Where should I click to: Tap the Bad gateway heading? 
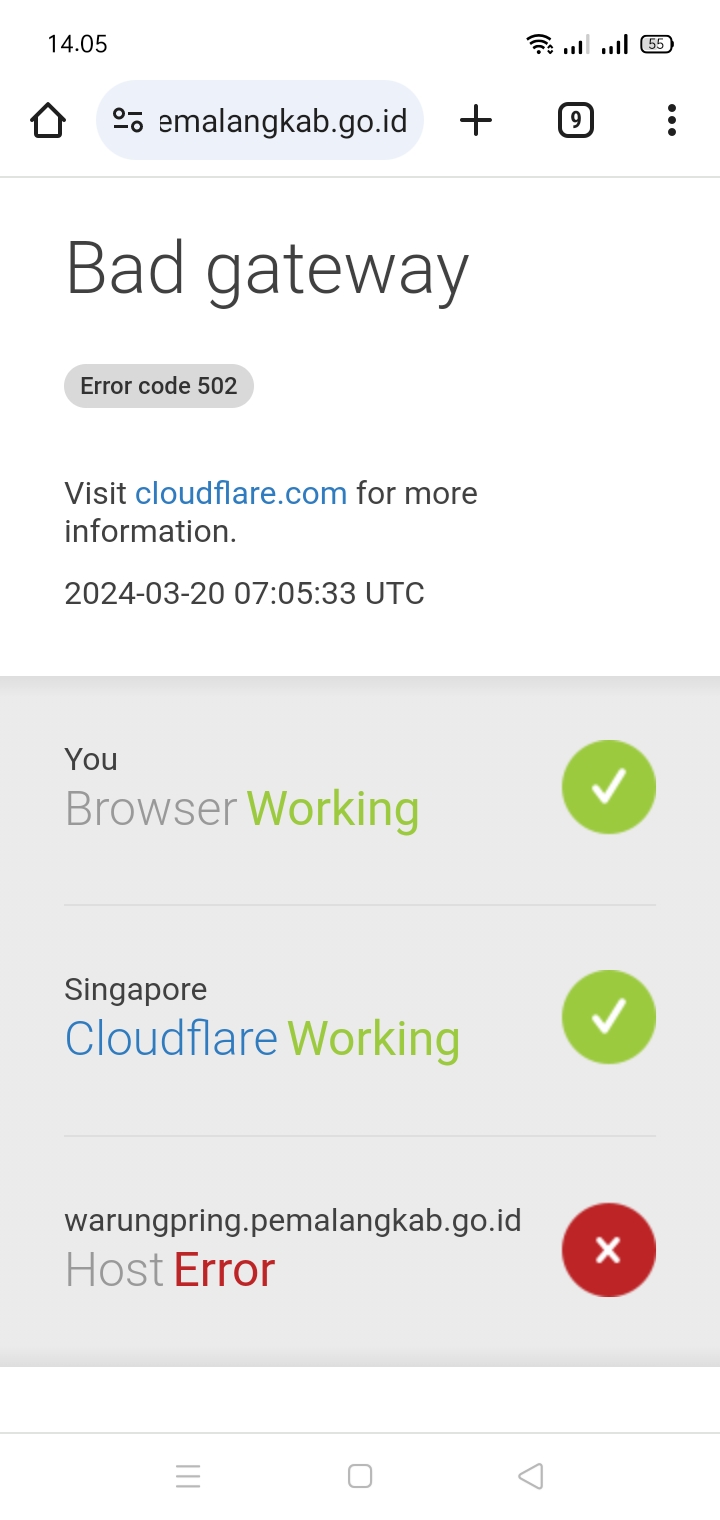(x=267, y=270)
